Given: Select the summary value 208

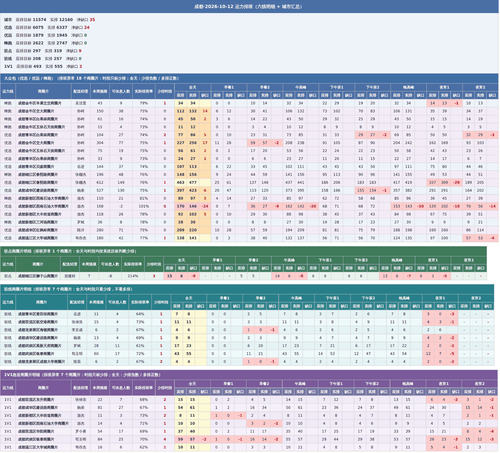Looking at the screenshot, I should pos(37,59).
